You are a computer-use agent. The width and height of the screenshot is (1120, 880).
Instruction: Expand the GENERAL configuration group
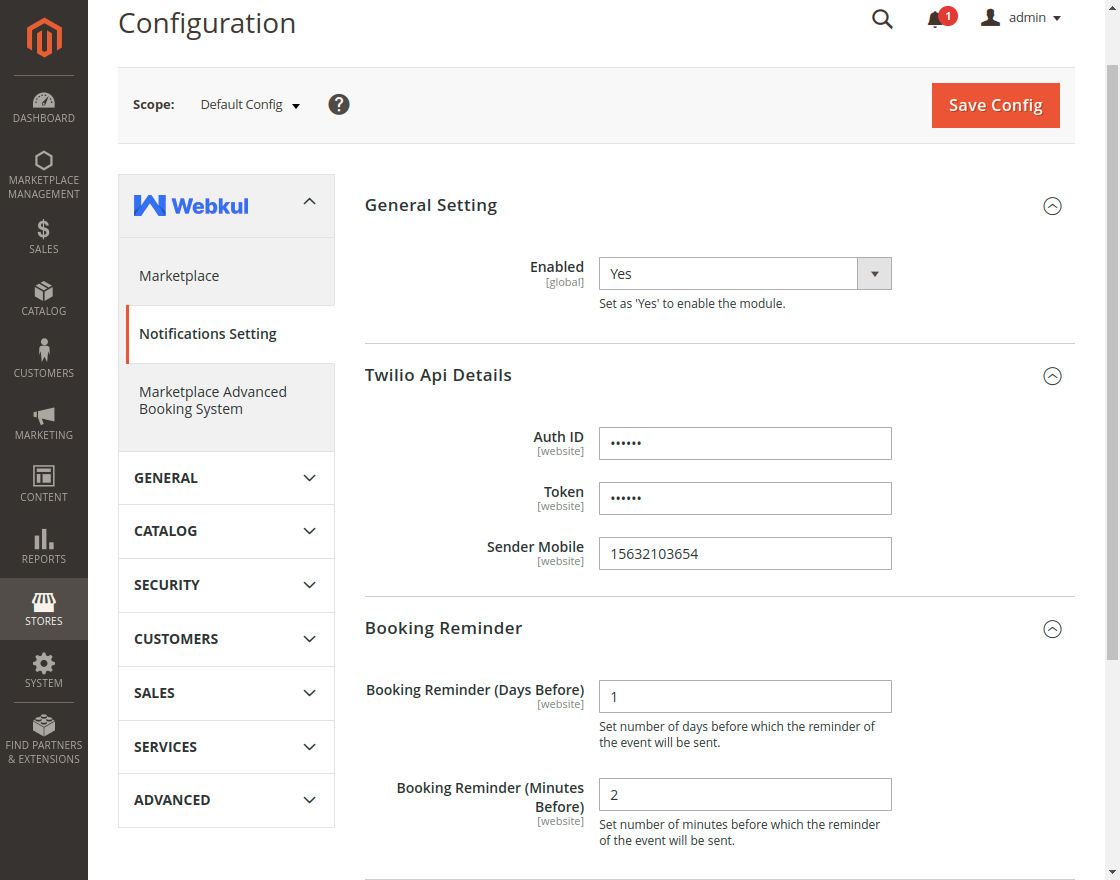226,478
